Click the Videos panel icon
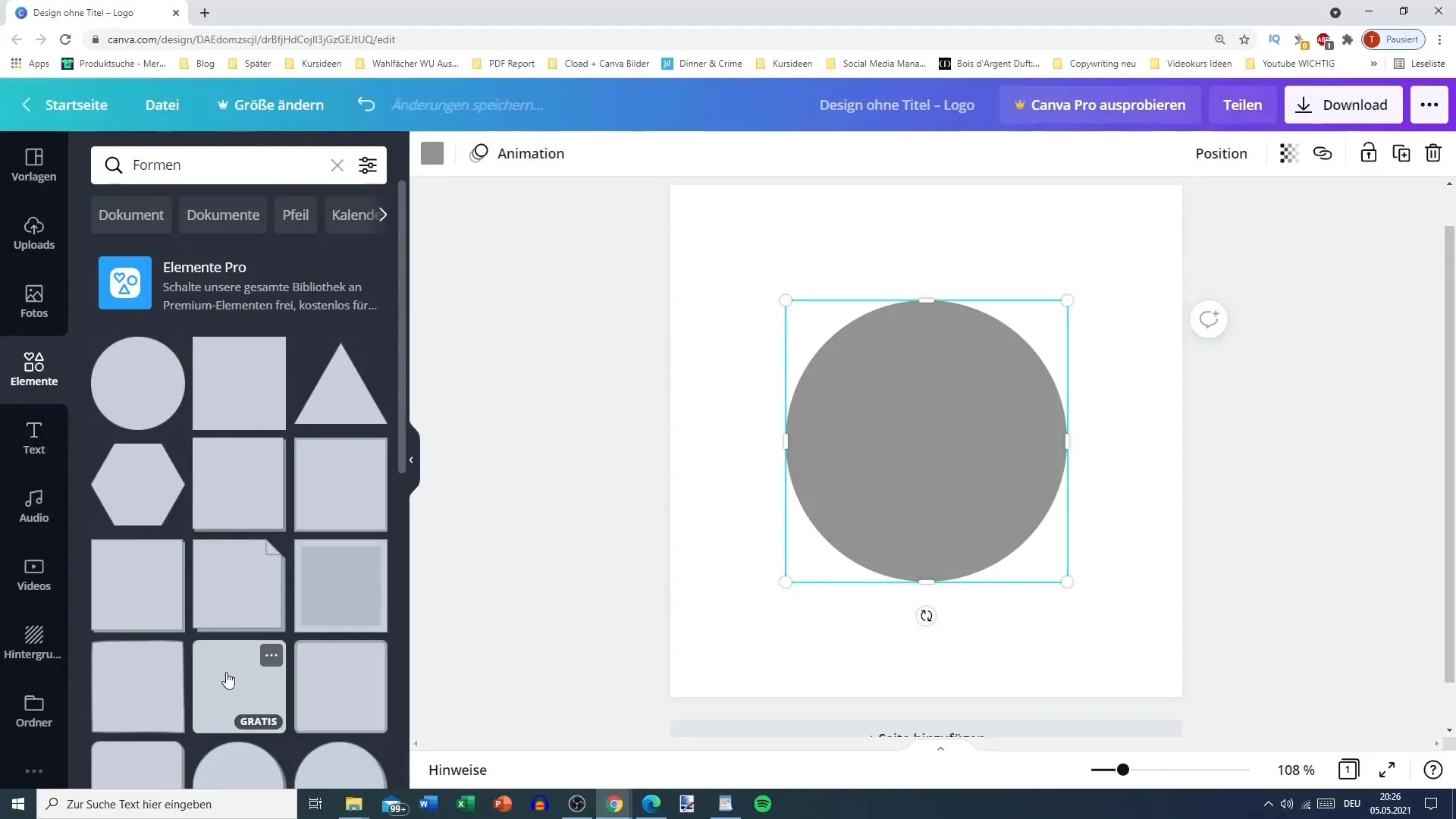The height and width of the screenshot is (819, 1456). click(x=33, y=573)
